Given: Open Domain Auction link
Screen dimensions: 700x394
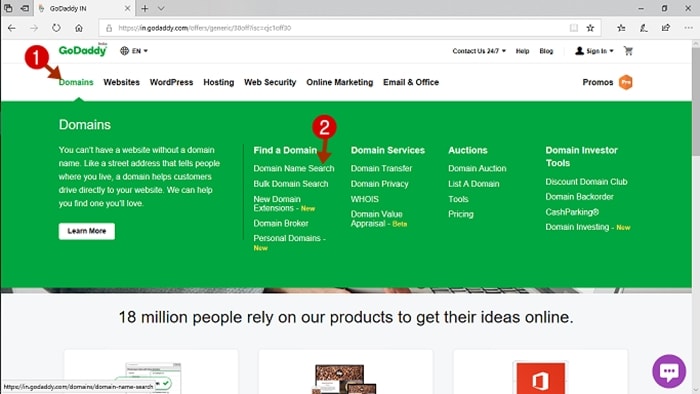Looking at the screenshot, I should tap(477, 168).
